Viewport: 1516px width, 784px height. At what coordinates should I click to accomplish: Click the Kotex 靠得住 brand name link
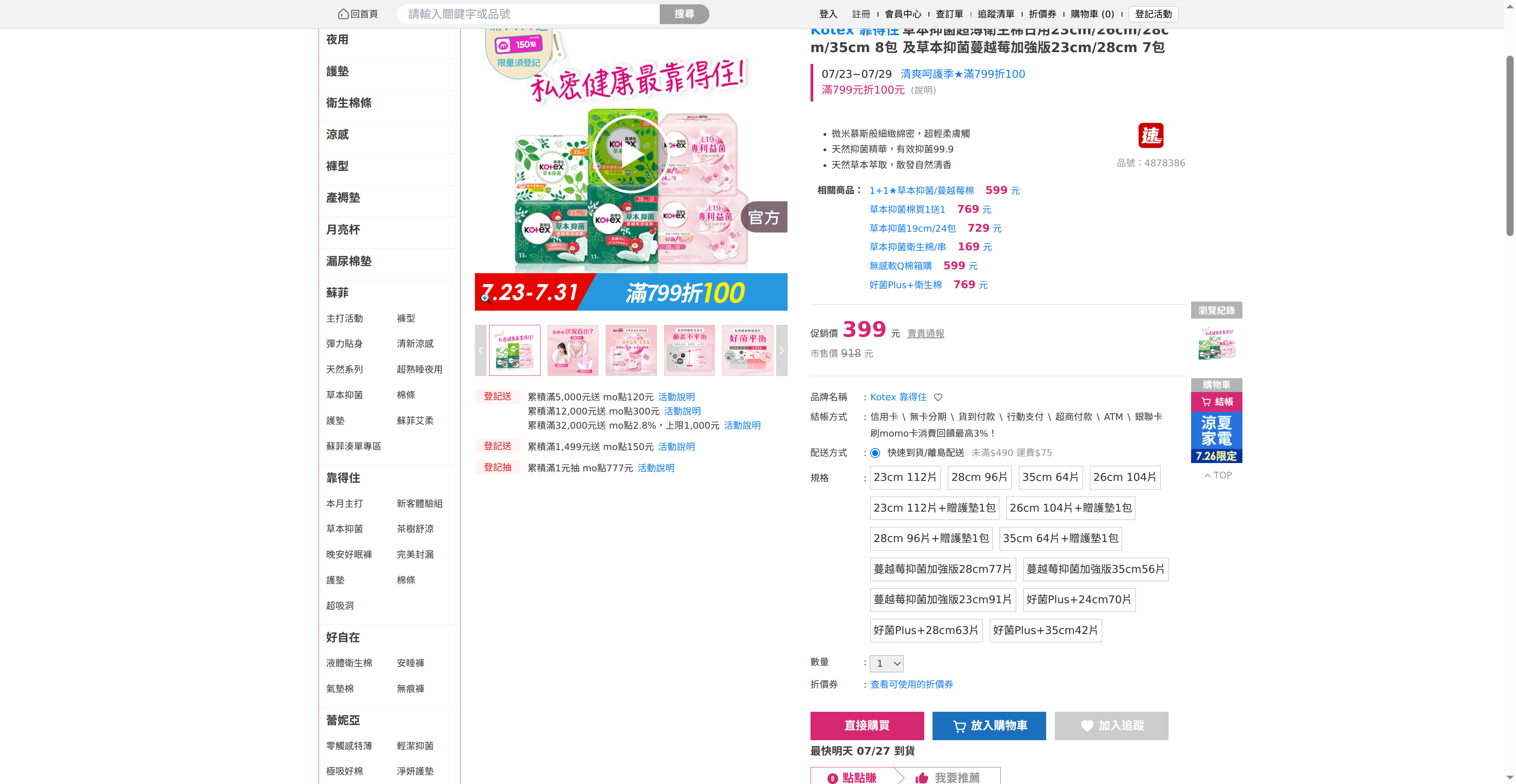coord(899,397)
